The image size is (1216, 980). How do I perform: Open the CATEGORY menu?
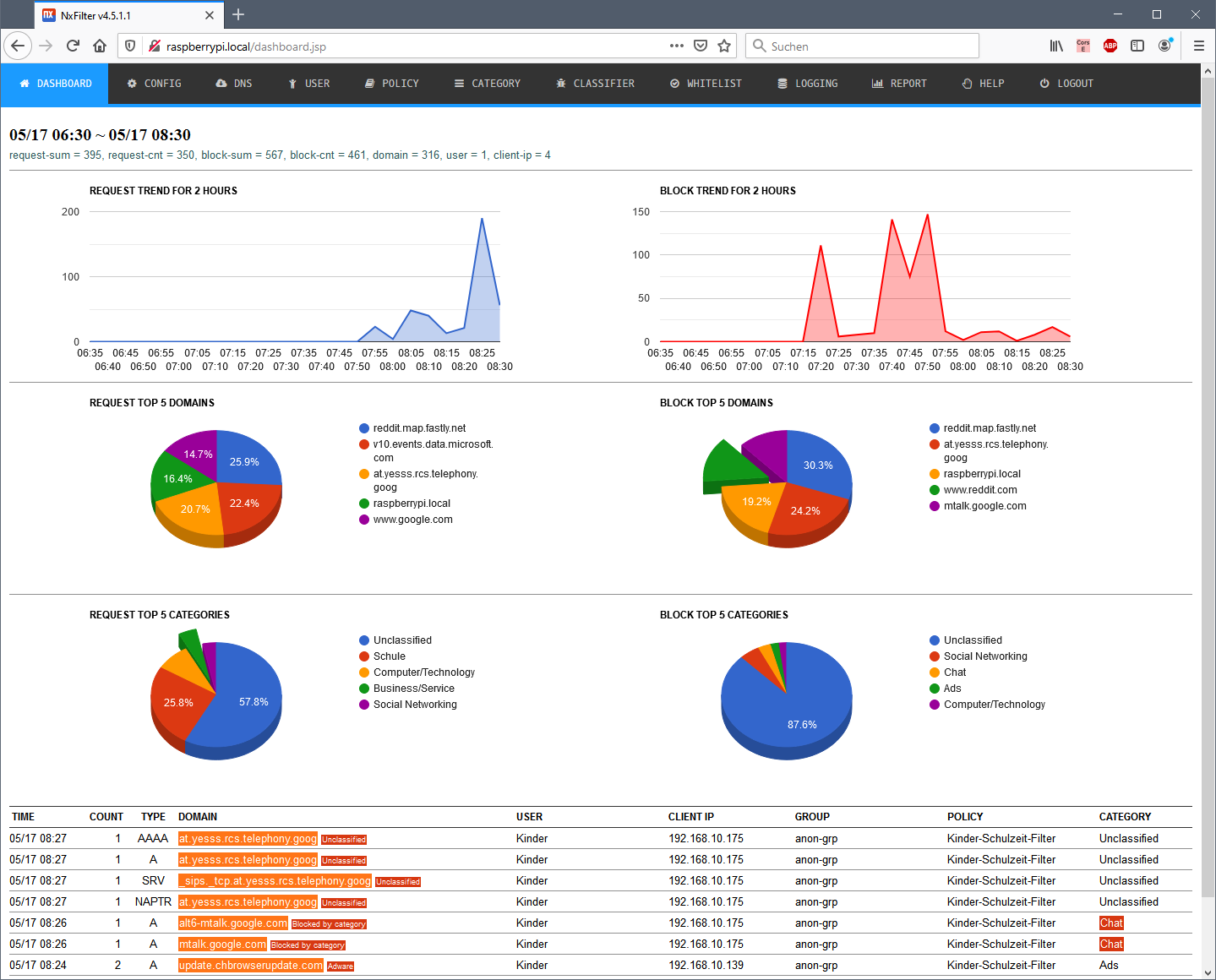click(488, 84)
